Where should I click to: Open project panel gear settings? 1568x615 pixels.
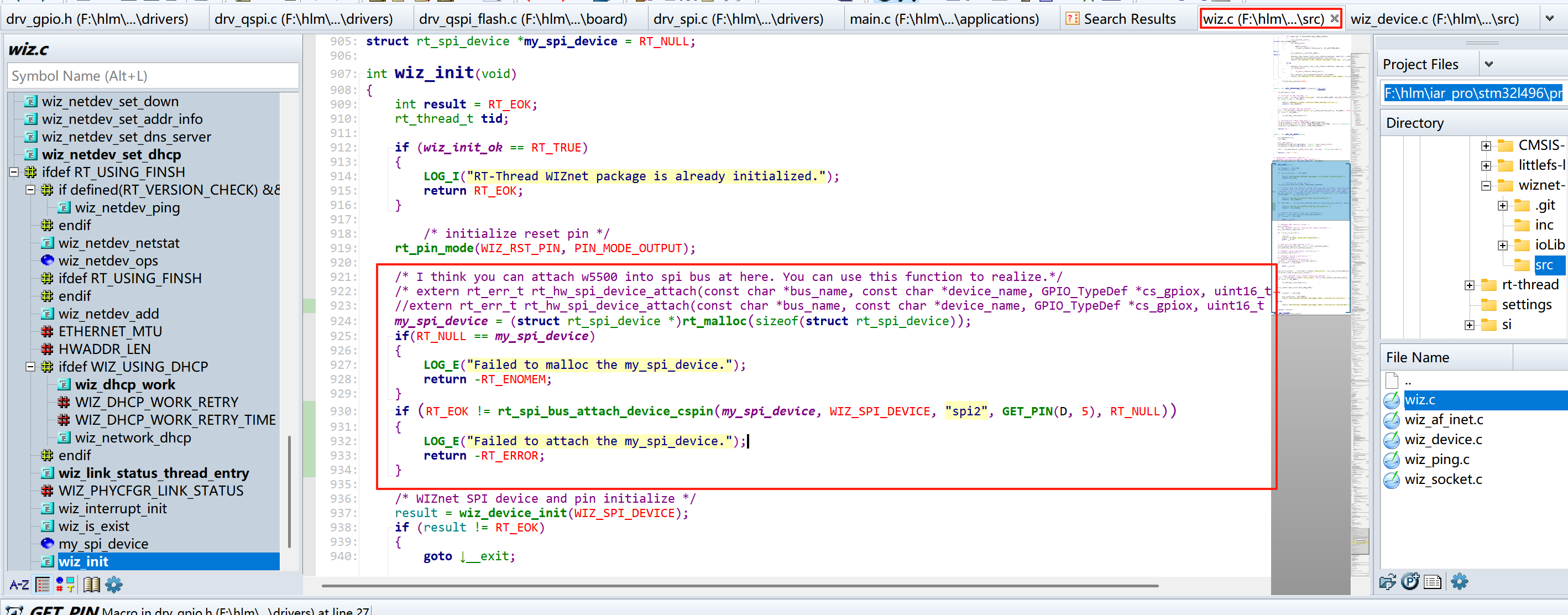pos(1459,582)
